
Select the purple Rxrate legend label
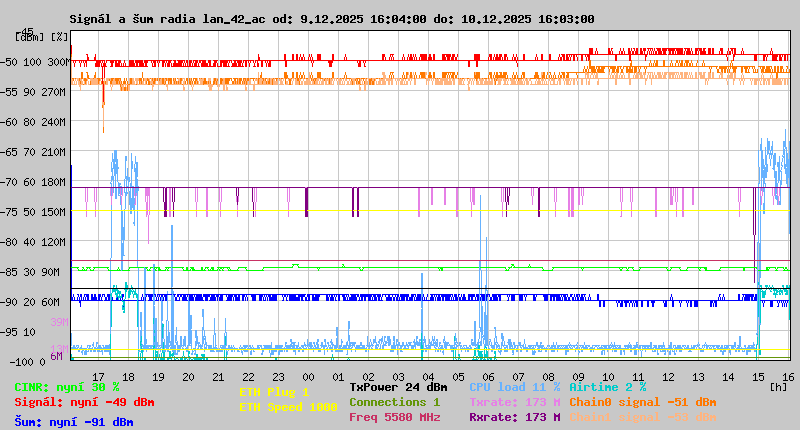point(514,417)
